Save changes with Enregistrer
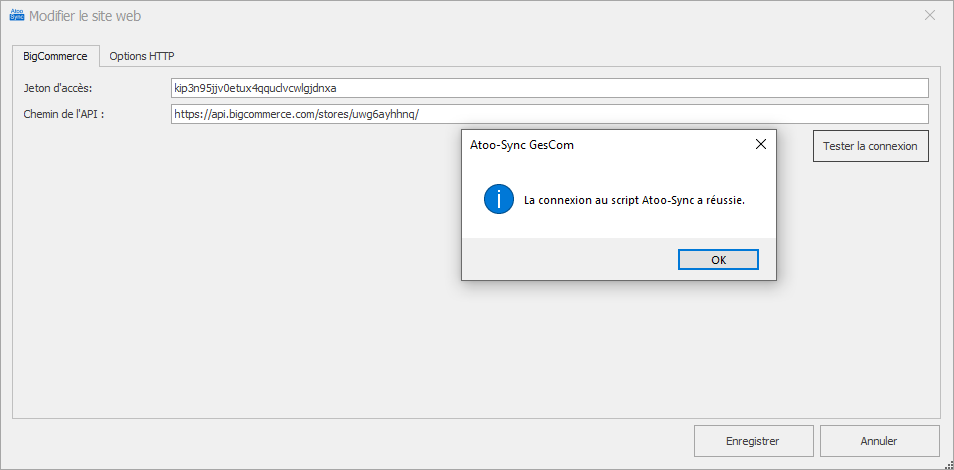Image resolution: width=954 pixels, height=470 pixels. (x=753, y=441)
